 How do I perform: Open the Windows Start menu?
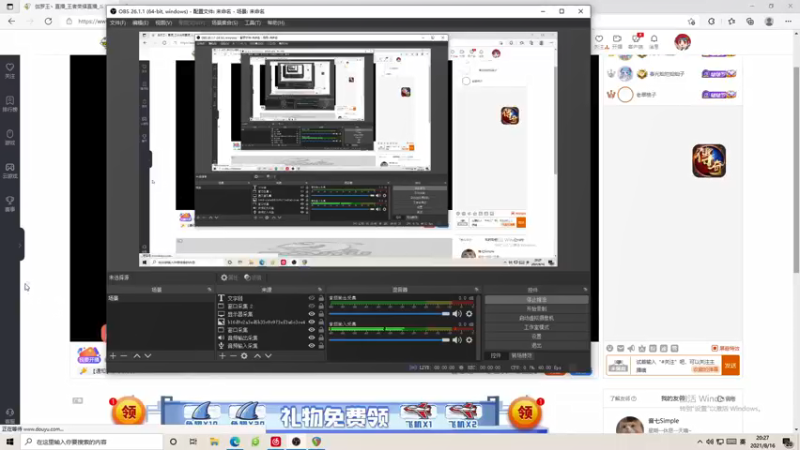[x=10, y=441]
